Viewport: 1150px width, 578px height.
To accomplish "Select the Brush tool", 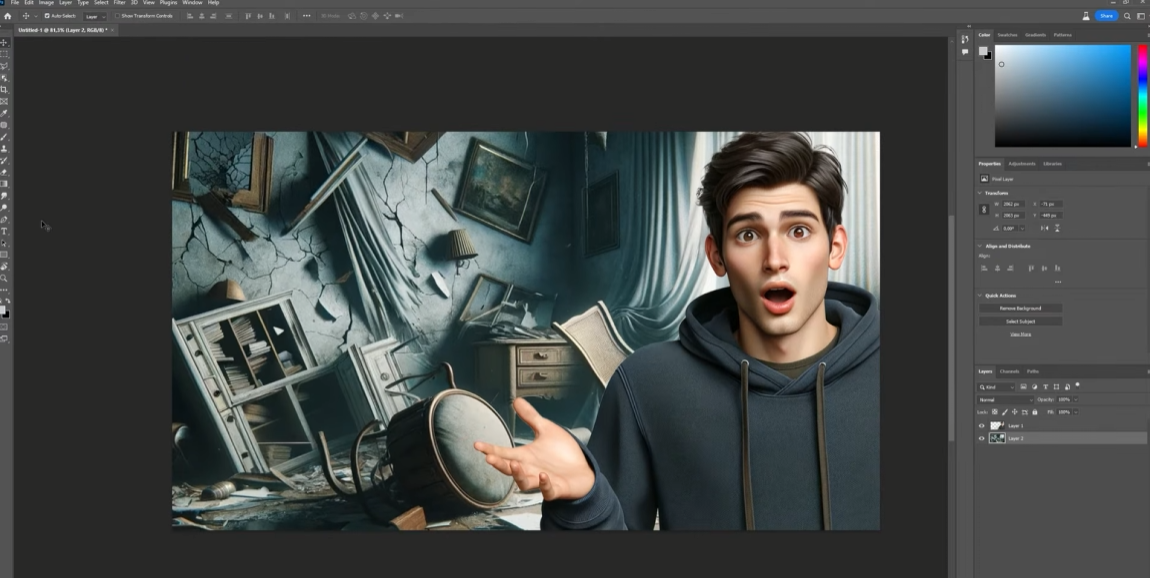I will coord(4,136).
